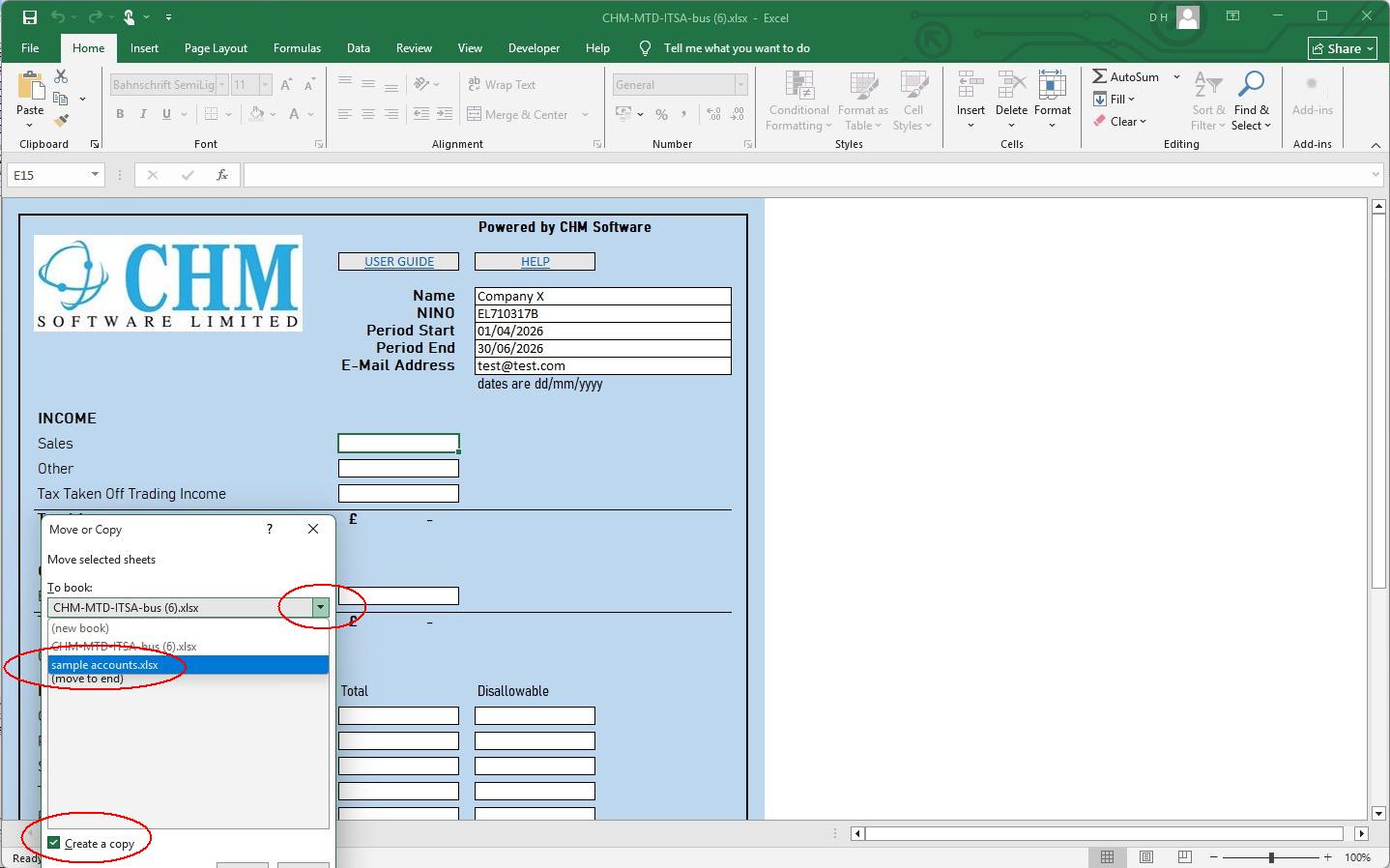The width and height of the screenshot is (1390, 868).
Task: Open the Sort & Filter dropdown
Action: 1207,101
